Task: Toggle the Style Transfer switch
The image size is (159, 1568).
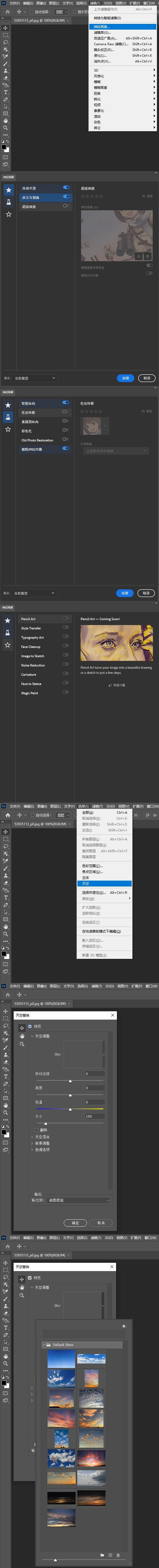Action: [x=65, y=628]
